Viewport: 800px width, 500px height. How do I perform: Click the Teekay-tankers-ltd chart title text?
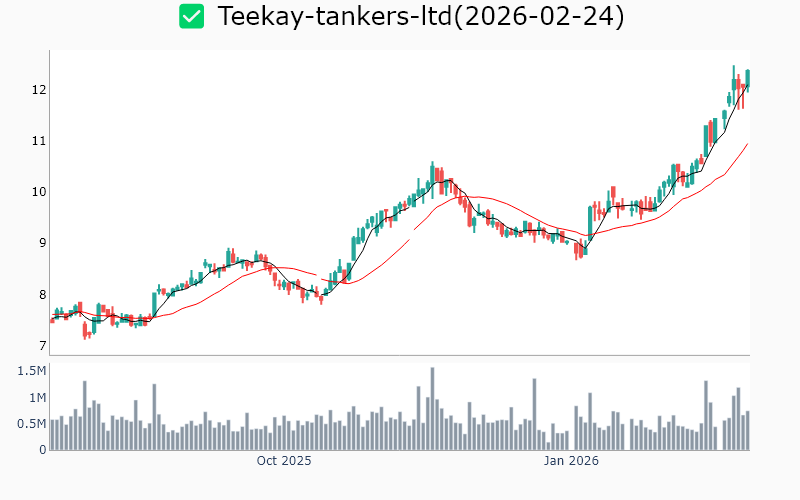click(x=421, y=17)
